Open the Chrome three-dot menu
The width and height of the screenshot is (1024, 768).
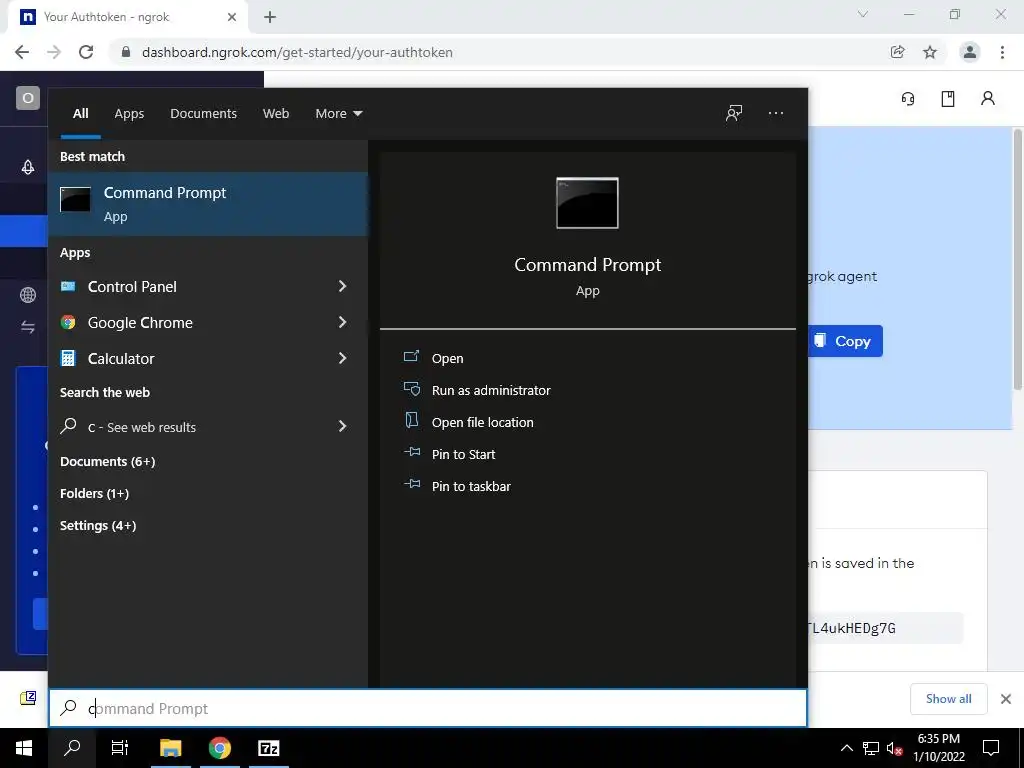tap(1002, 52)
